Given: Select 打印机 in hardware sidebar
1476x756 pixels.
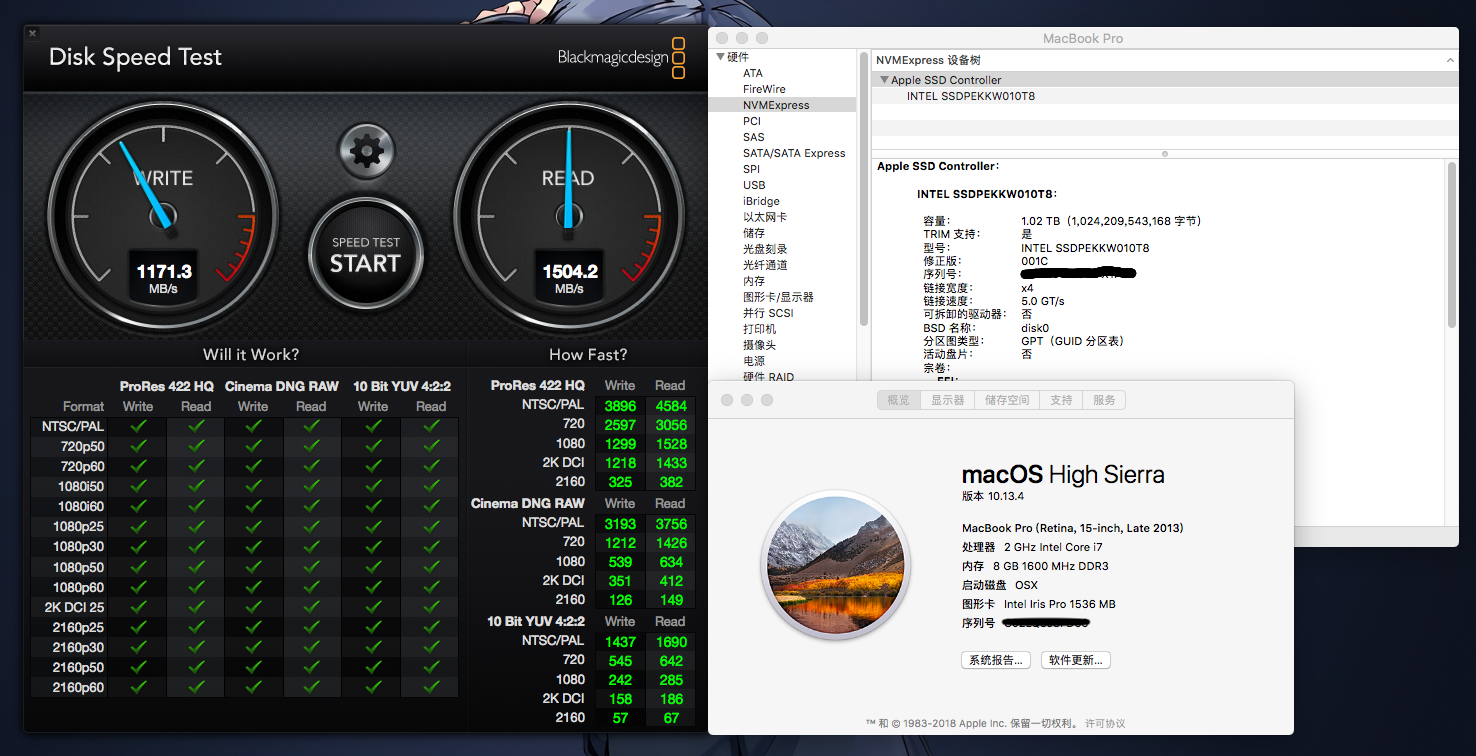Looking at the screenshot, I should [759, 329].
